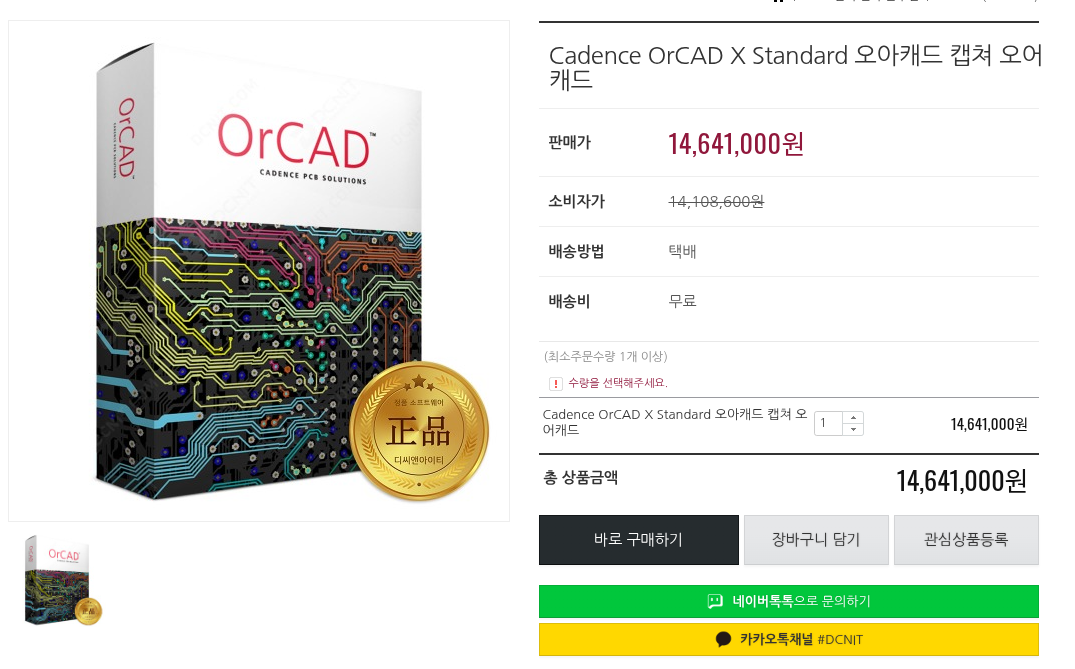
Task: Click the Naver TalkTalk chat bubble icon
Action: point(715,601)
